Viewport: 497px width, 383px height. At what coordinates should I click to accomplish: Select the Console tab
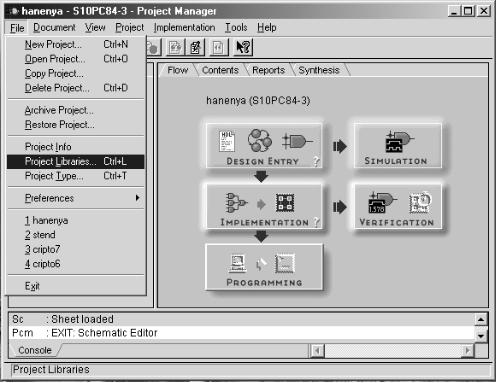coord(35,350)
